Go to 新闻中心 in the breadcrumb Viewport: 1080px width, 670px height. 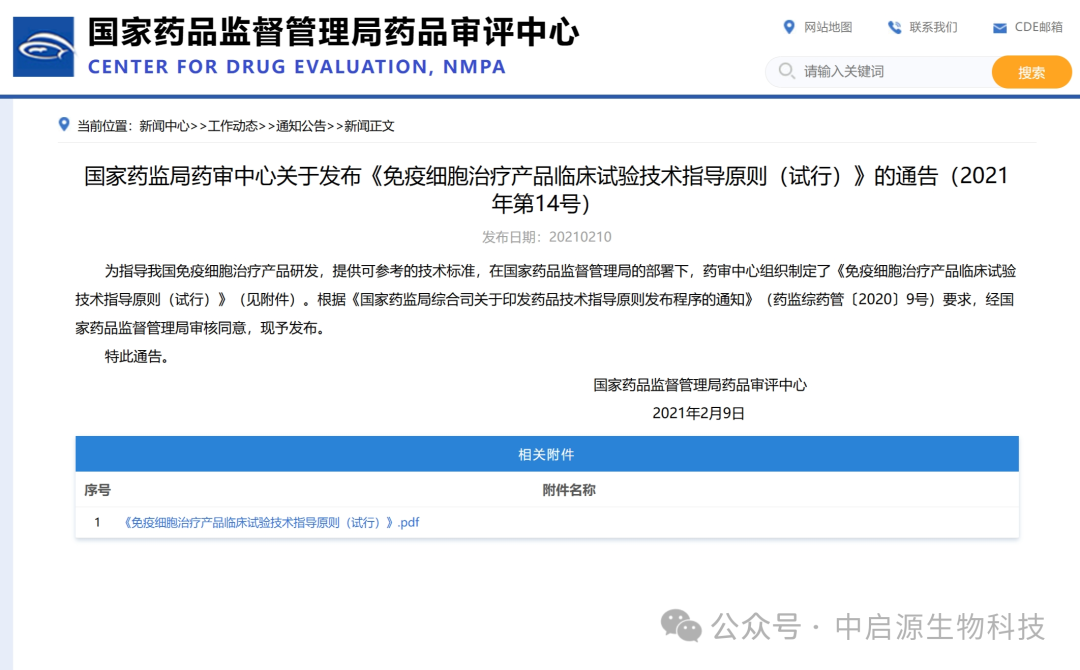164,126
